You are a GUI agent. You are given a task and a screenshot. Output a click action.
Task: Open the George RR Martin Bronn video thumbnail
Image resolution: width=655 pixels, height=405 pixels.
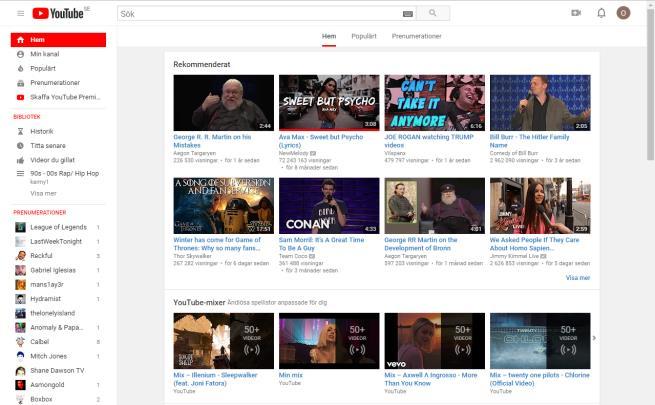(434, 206)
